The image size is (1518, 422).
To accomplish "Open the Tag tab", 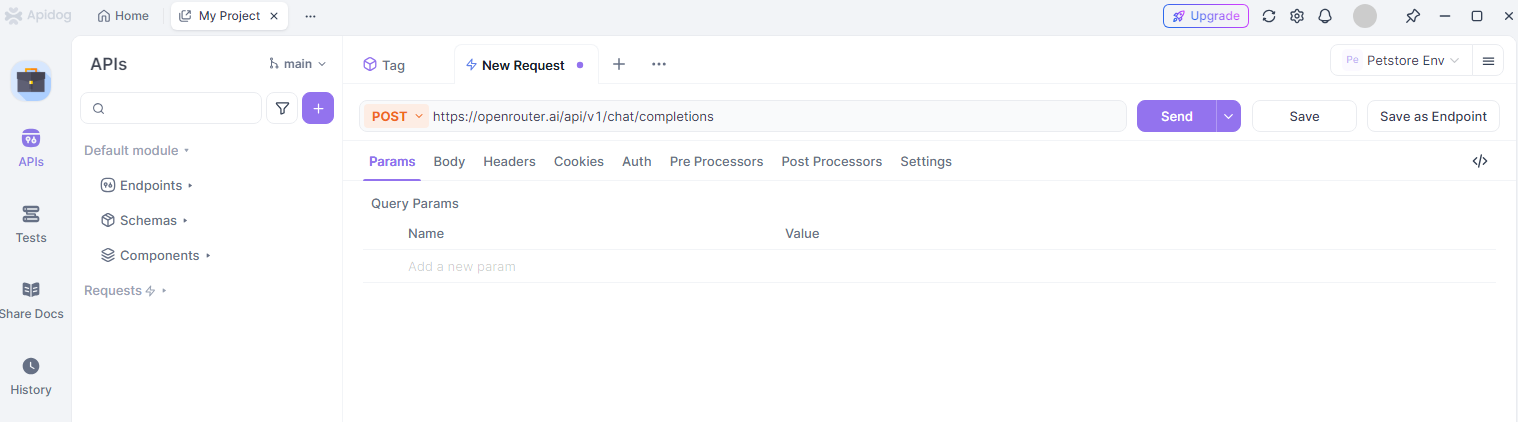I will tap(384, 65).
